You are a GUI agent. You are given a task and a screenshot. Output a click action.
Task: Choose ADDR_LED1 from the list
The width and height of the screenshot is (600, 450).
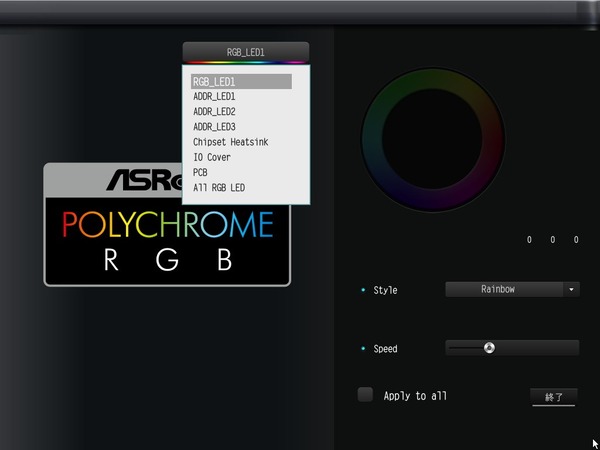tap(214, 96)
